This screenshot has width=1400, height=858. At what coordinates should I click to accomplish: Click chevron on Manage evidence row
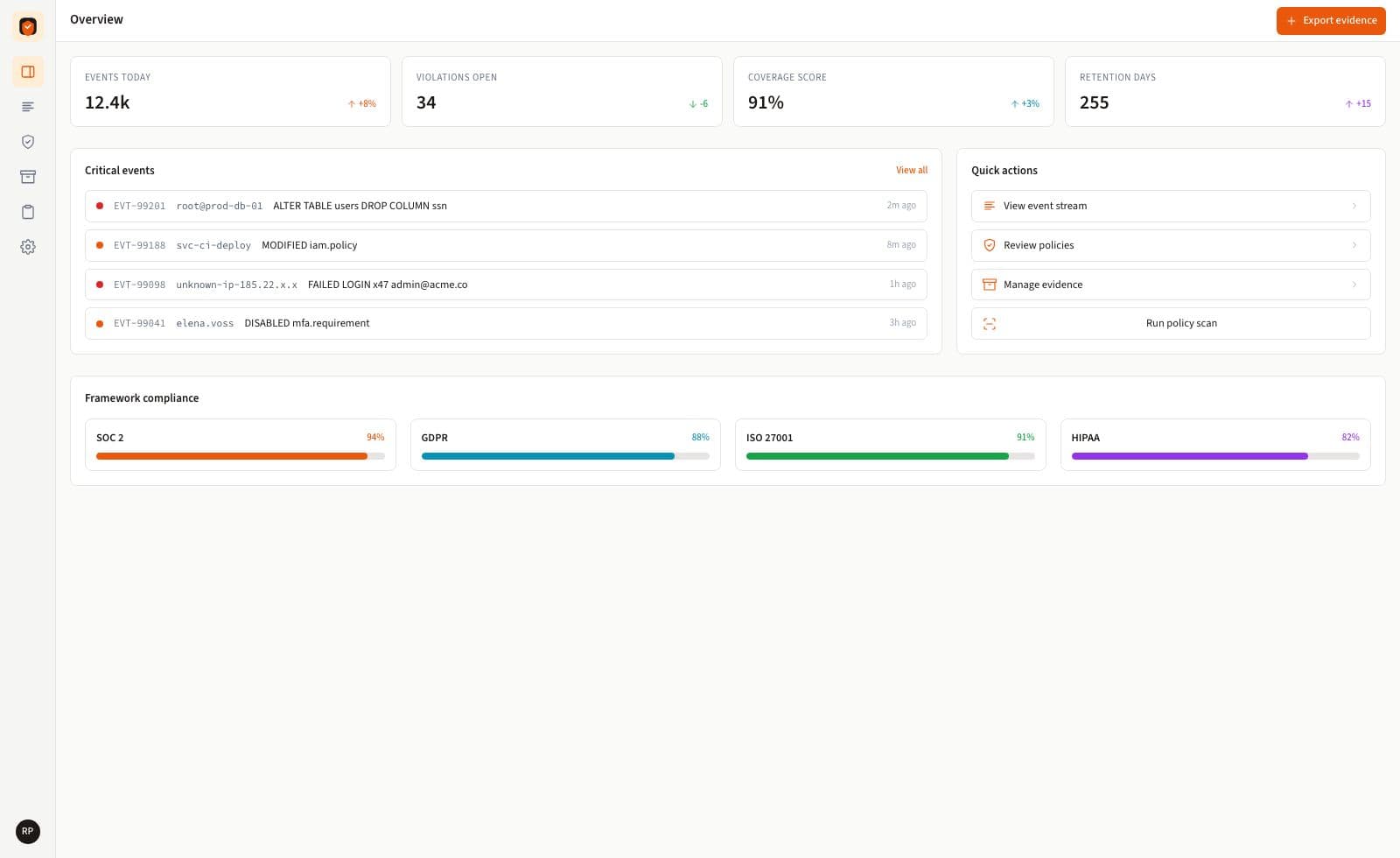tap(1354, 285)
